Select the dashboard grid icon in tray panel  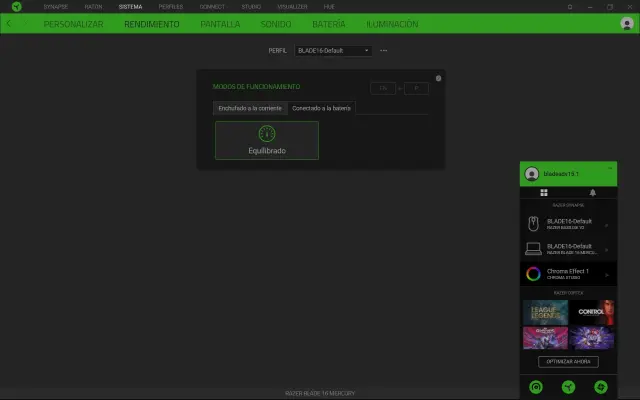544,191
